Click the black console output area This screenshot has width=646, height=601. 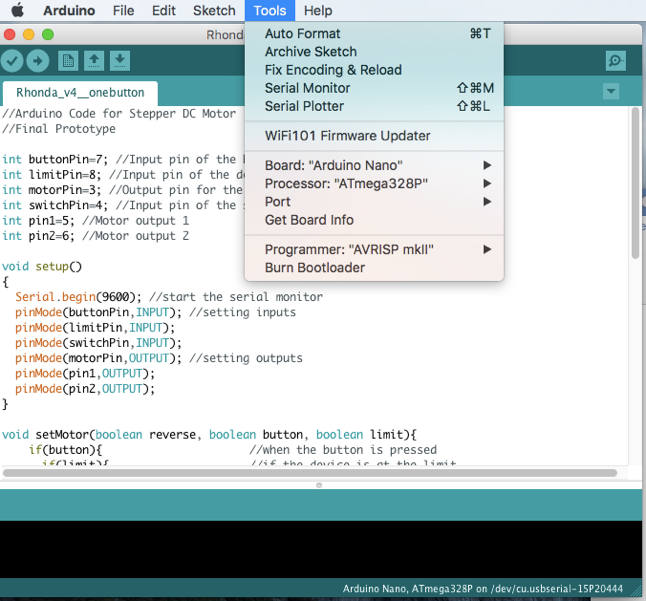[x=321, y=549]
